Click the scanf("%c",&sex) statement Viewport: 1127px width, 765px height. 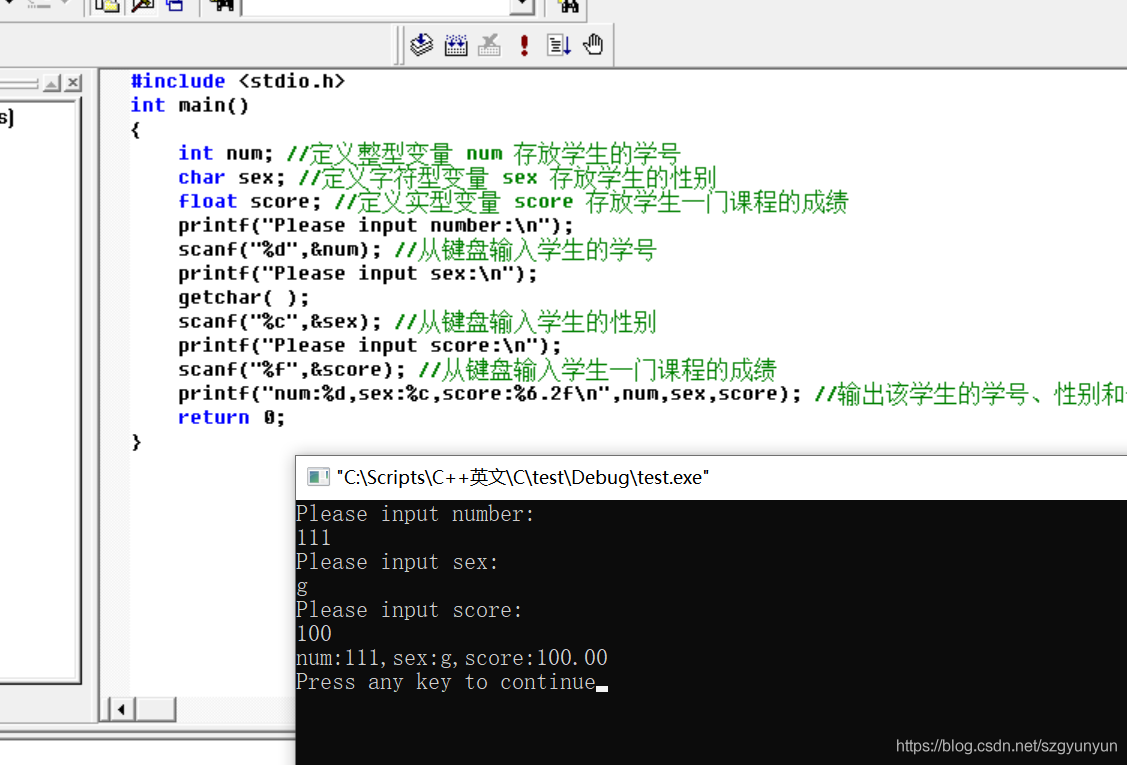click(280, 321)
